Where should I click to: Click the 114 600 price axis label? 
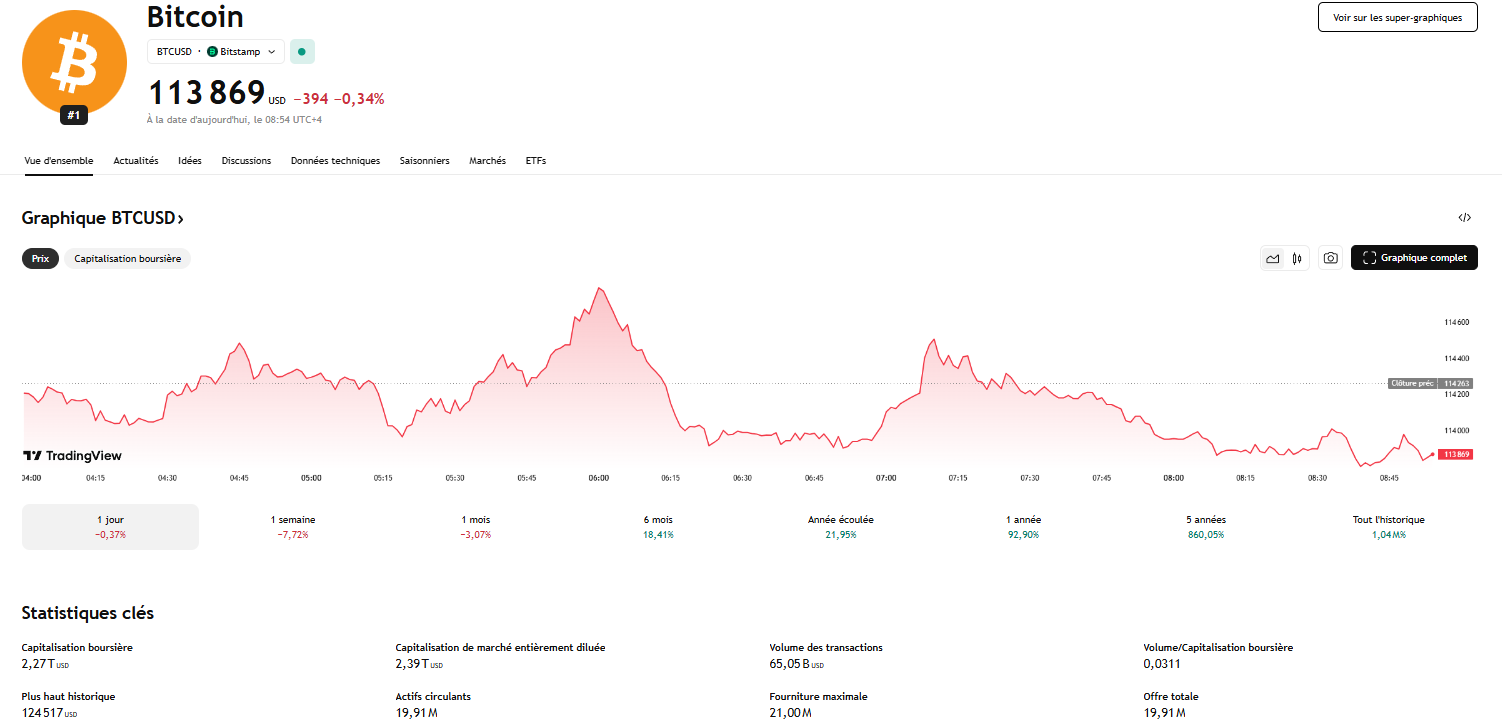(x=1456, y=322)
